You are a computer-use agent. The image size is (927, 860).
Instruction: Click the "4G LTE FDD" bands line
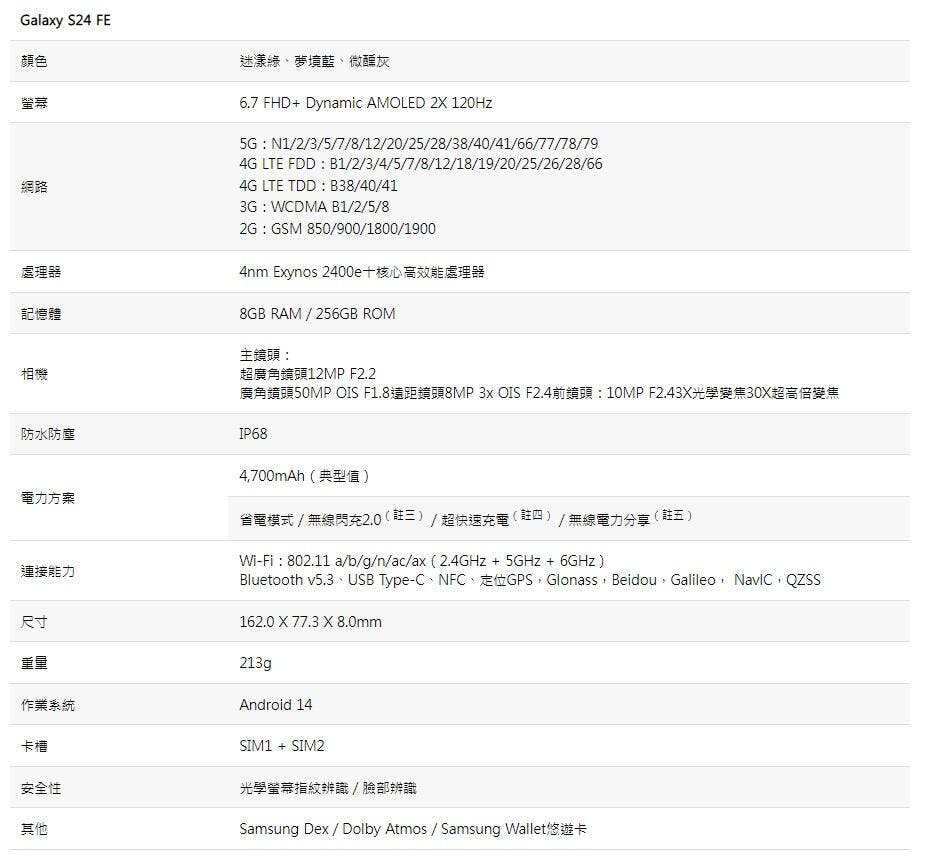pyautogui.click(x=421, y=164)
